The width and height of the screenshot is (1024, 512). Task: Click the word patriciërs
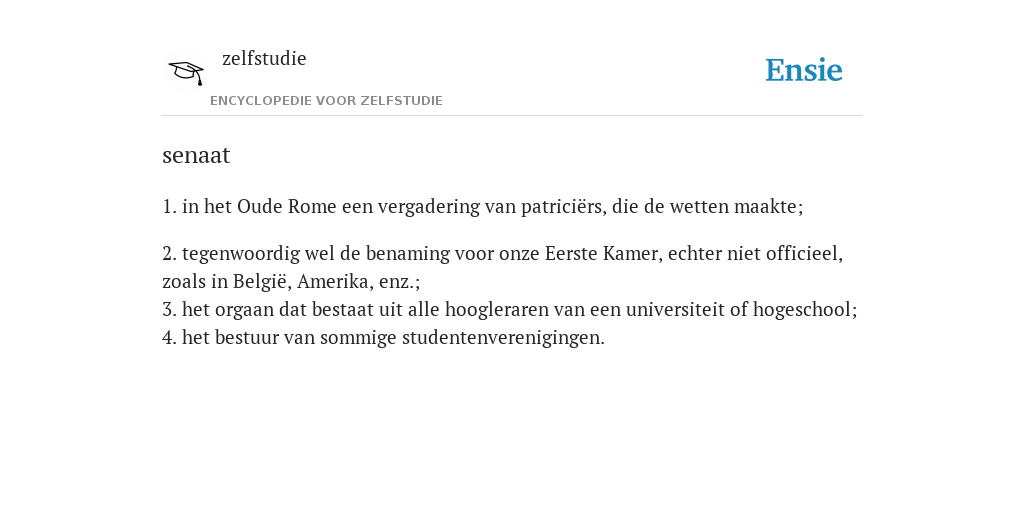(562, 206)
